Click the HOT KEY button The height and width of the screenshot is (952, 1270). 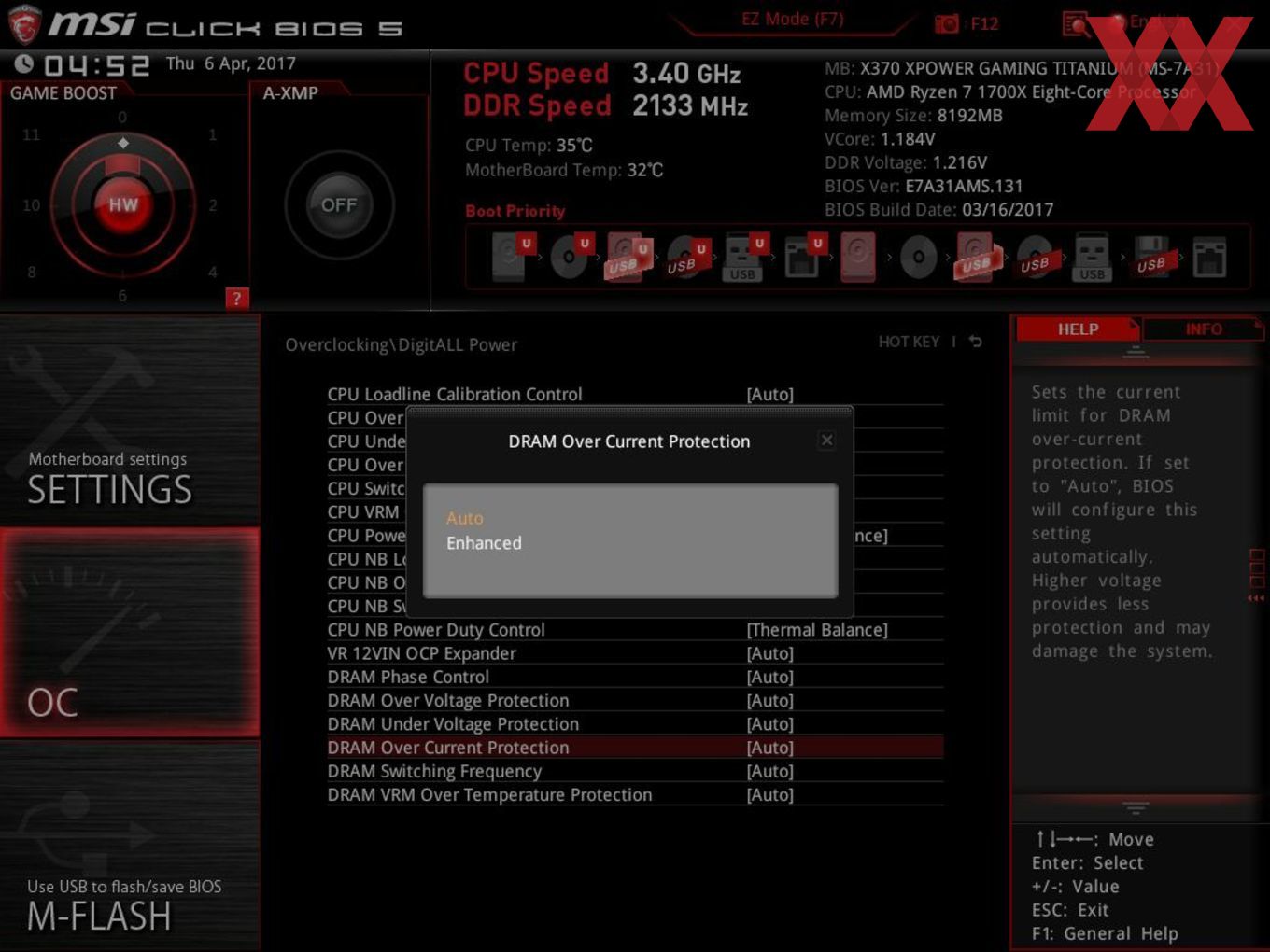point(909,342)
